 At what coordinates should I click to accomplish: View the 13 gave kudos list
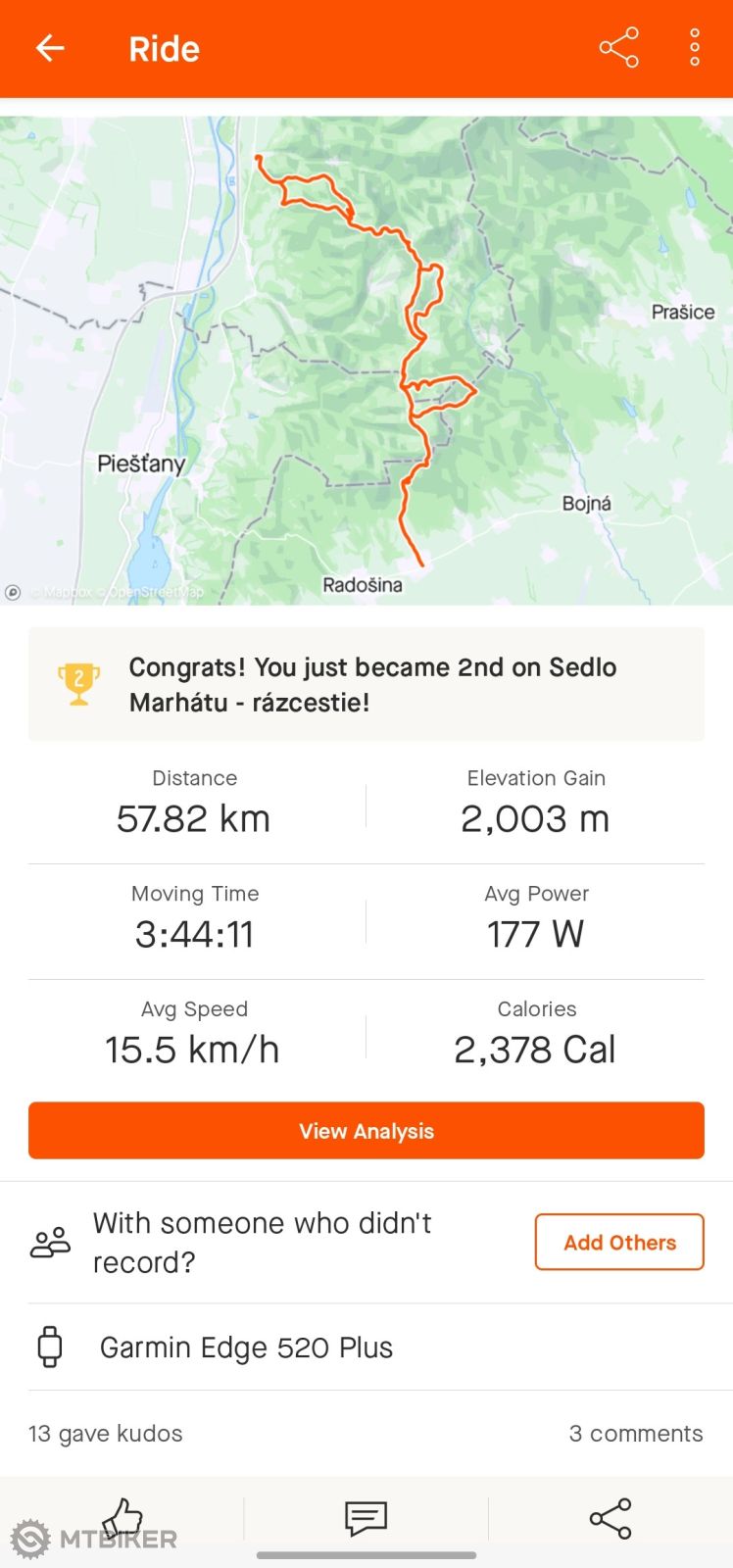pyautogui.click(x=106, y=1434)
